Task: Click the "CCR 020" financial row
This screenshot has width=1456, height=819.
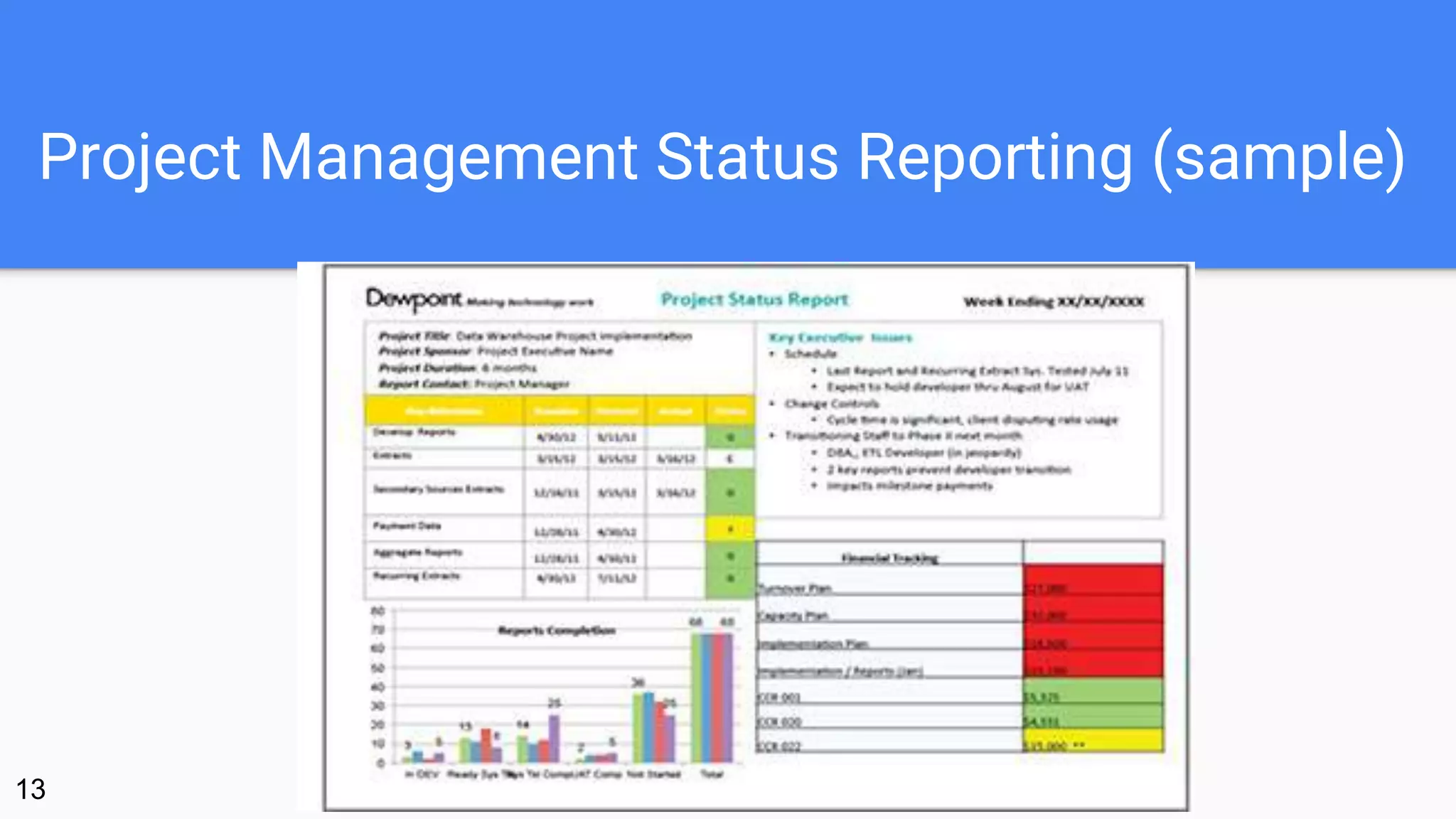Action: tap(960, 717)
